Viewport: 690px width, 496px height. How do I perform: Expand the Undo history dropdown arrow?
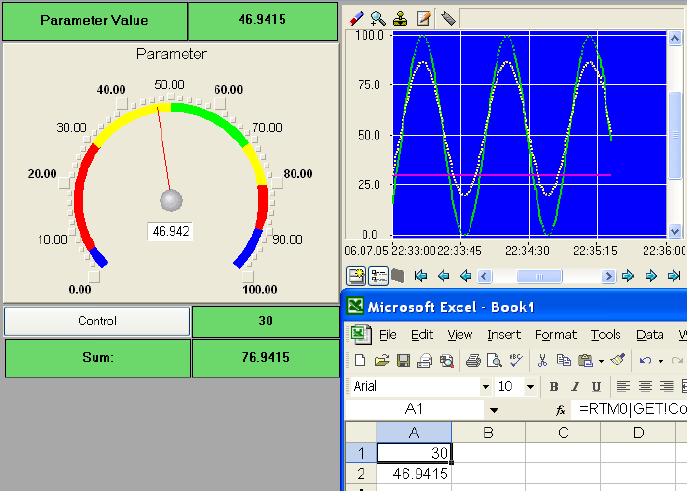661,361
